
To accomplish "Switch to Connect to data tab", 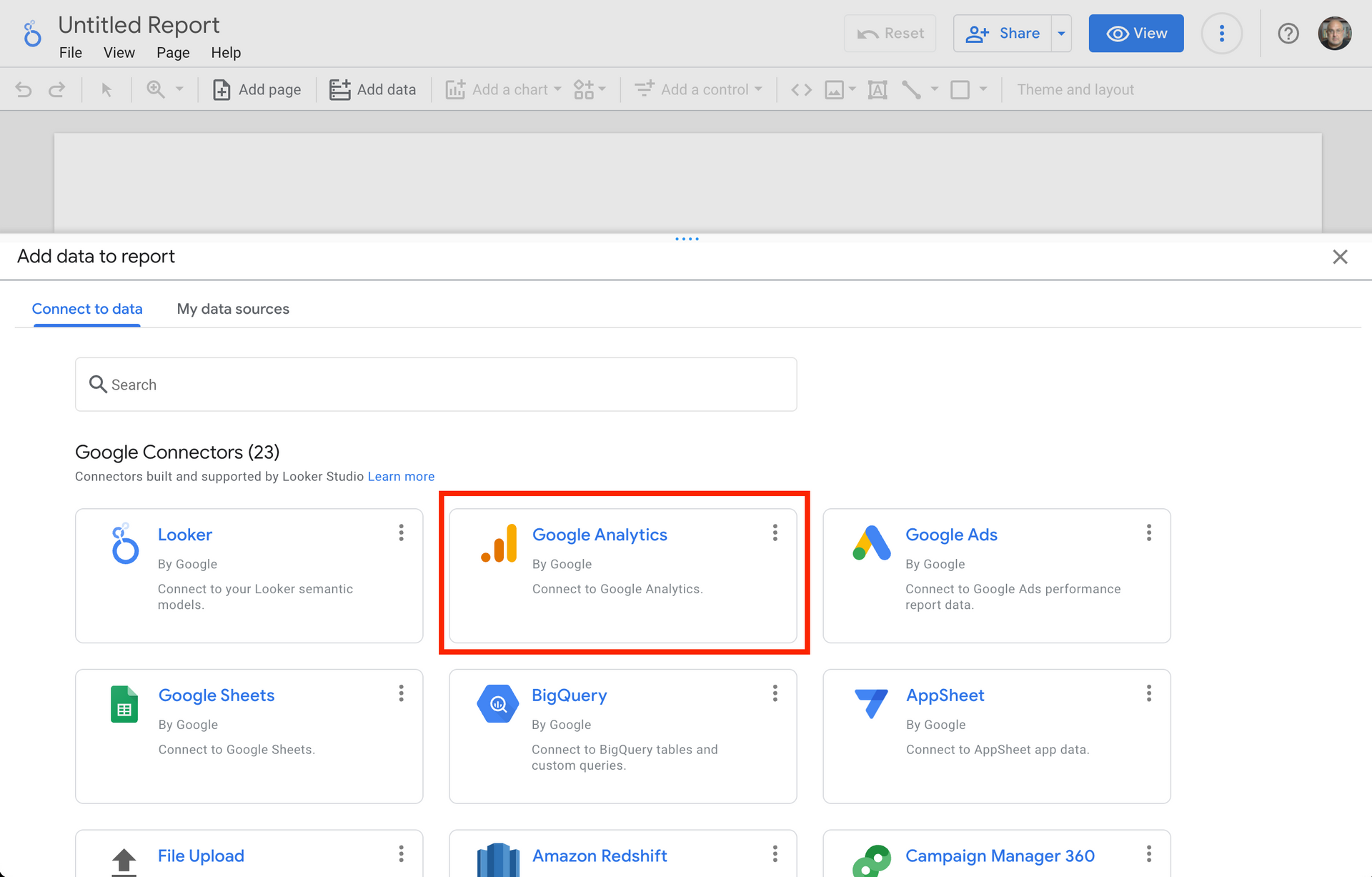I will click(x=87, y=309).
